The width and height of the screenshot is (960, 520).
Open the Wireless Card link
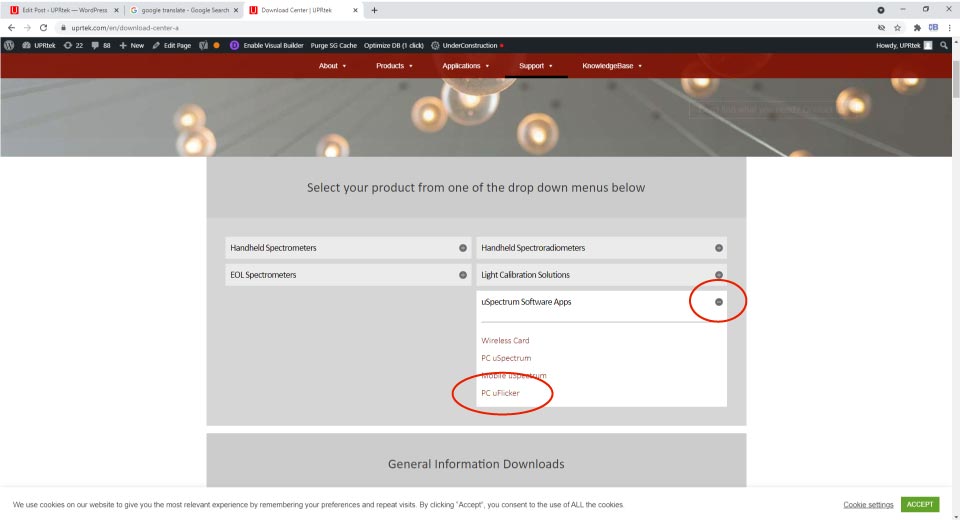505,341
